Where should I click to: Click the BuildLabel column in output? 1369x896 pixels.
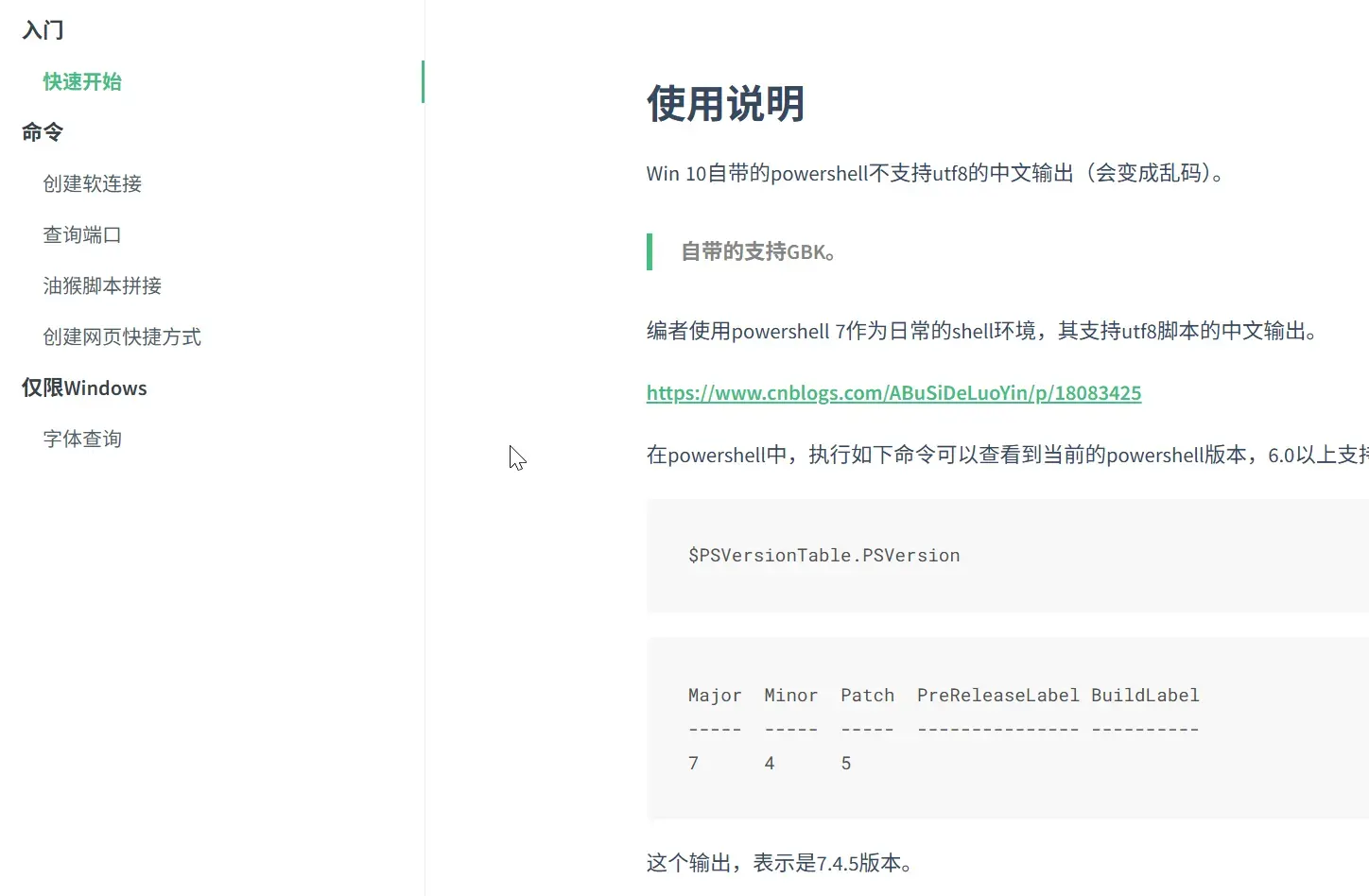(x=1145, y=696)
